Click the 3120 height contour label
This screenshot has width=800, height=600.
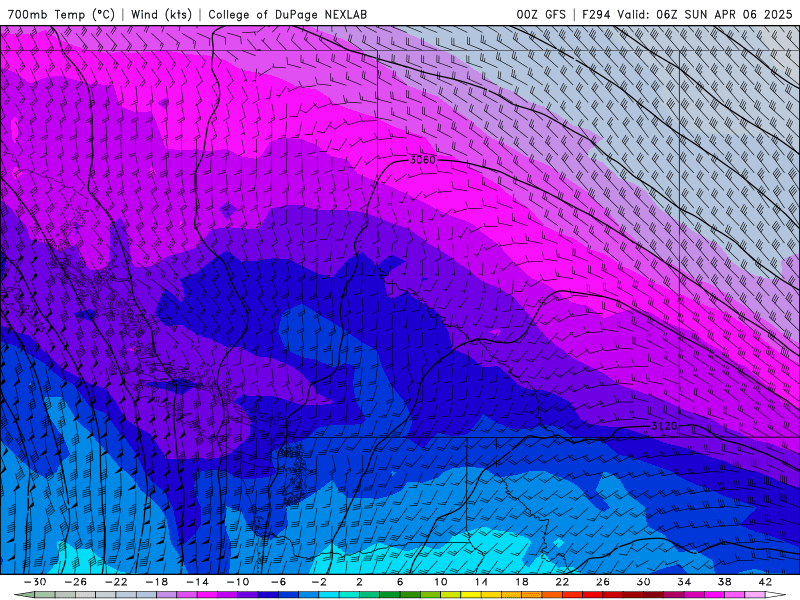tap(664, 426)
